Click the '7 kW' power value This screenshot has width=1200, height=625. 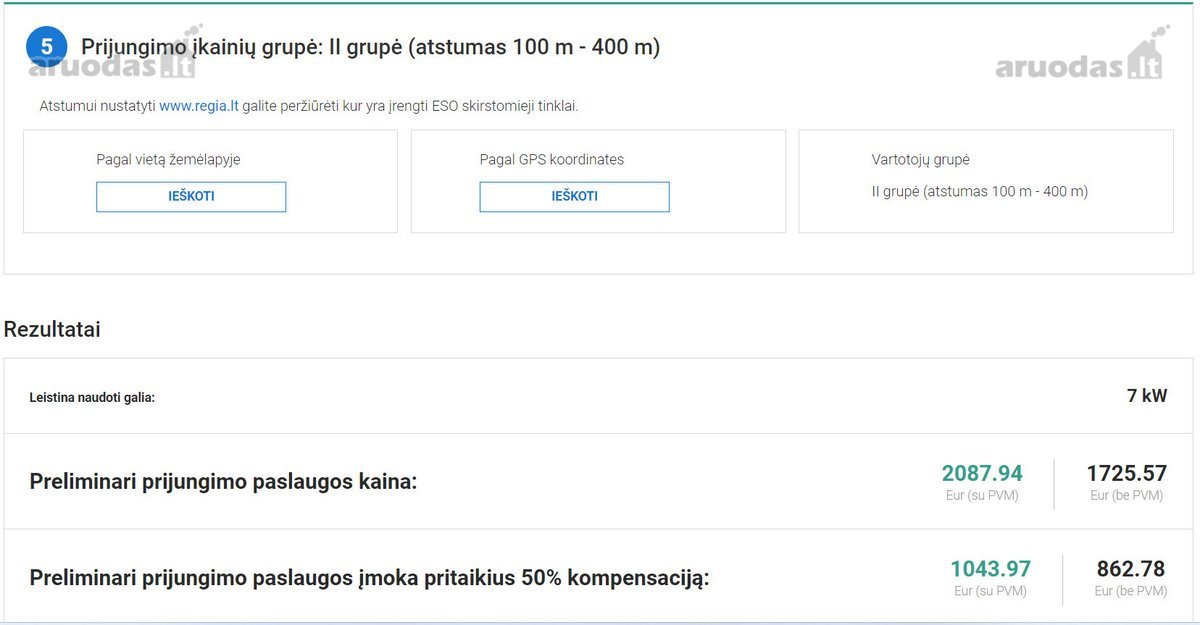1147,396
